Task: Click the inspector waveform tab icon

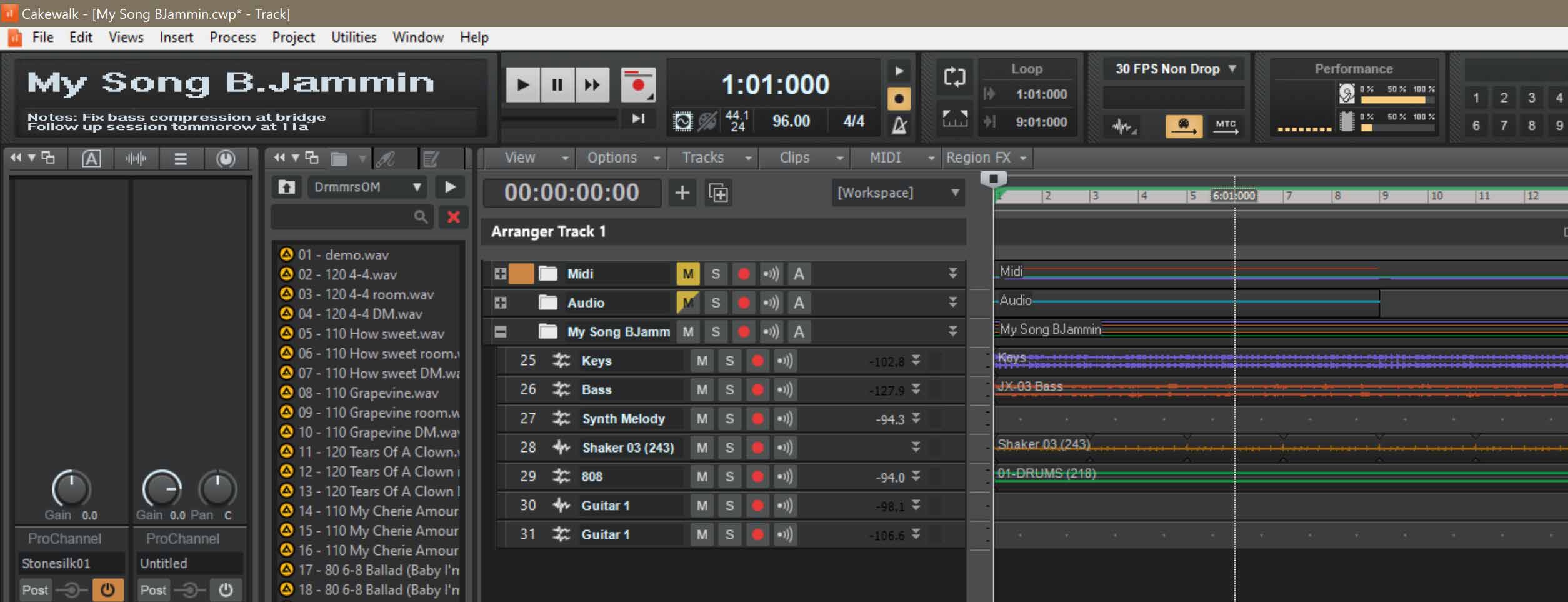Action: 136,159
